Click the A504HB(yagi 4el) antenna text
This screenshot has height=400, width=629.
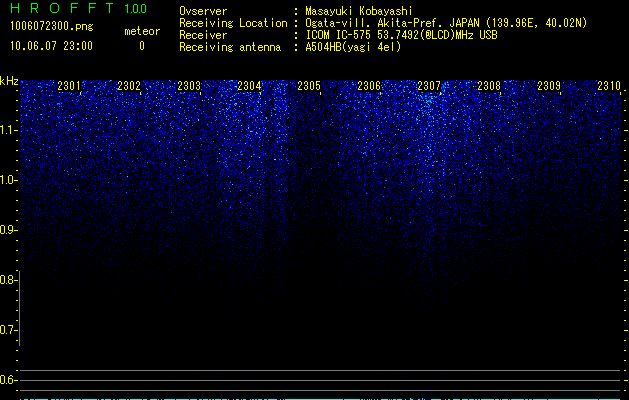[x=353, y=47]
